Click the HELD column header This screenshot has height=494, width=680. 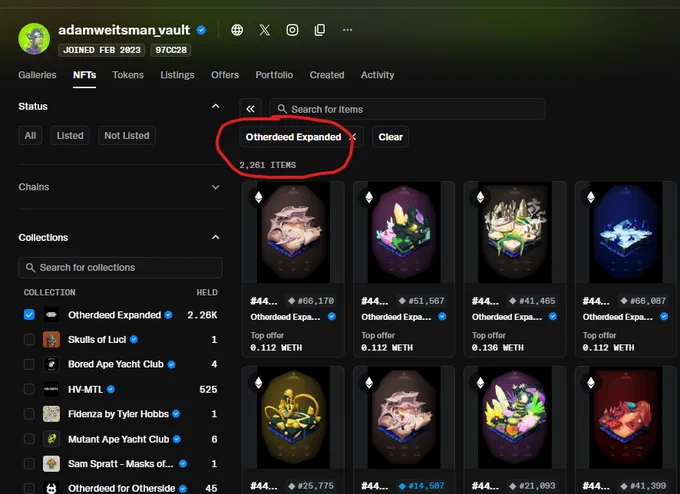207,293
